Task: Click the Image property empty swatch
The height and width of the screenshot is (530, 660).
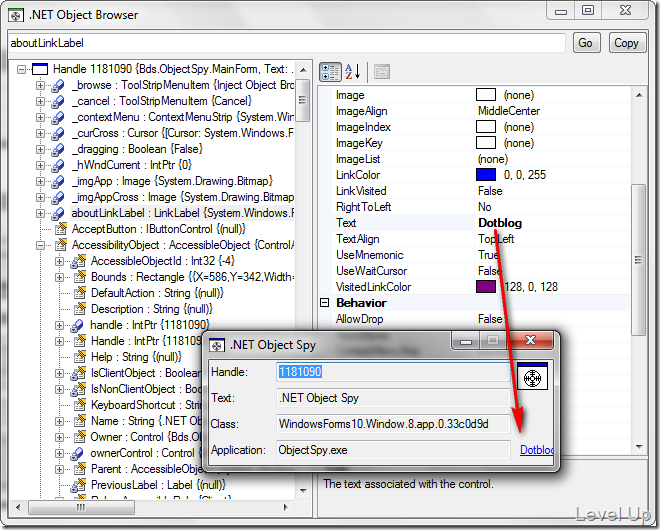Action: [x=486, y=95]
